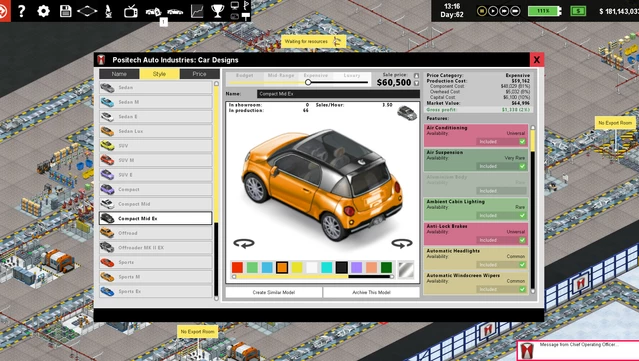Pick the purple paint color swatch

(x=357, y=268)
